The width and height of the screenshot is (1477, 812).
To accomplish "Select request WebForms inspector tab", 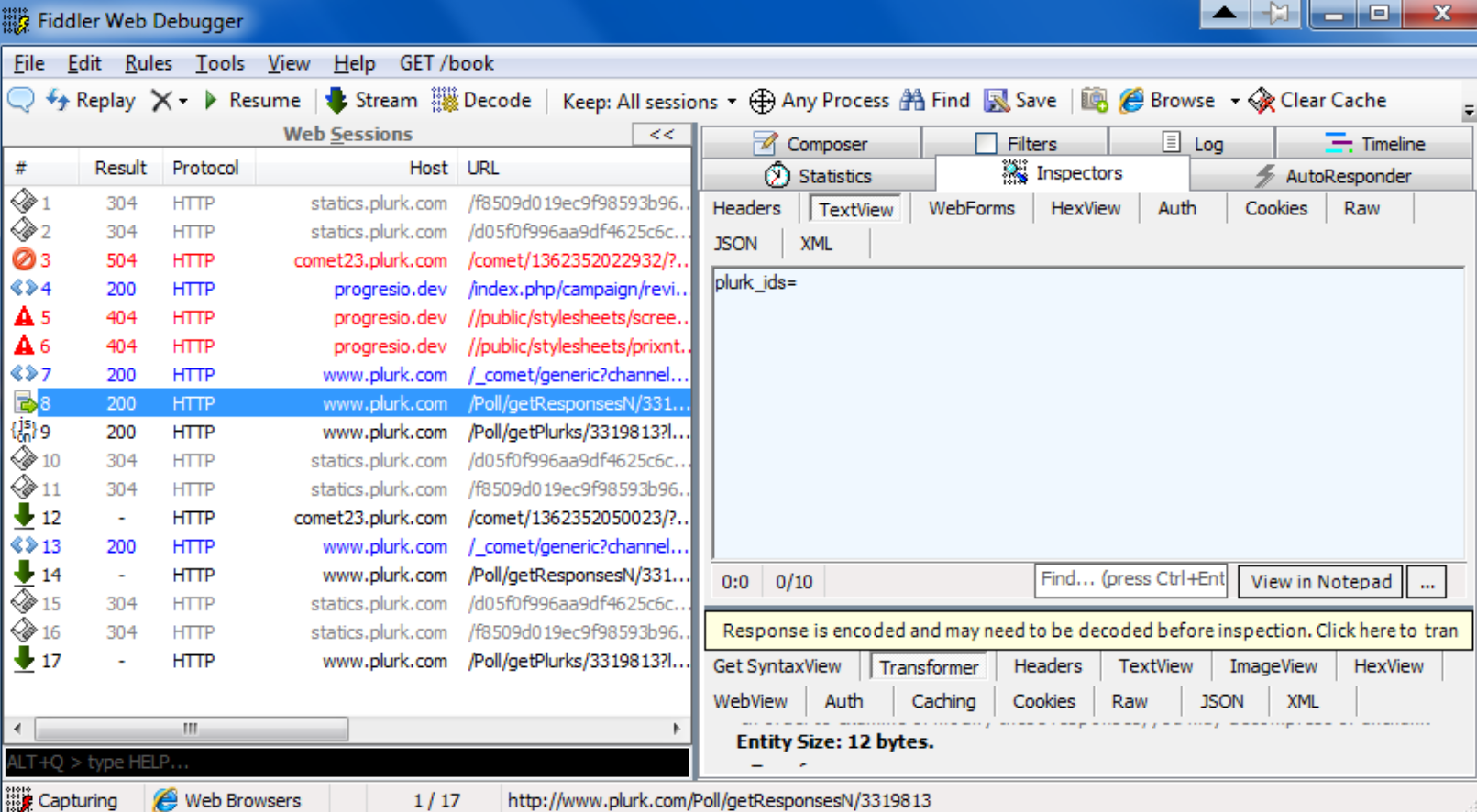I will (971, 208).
